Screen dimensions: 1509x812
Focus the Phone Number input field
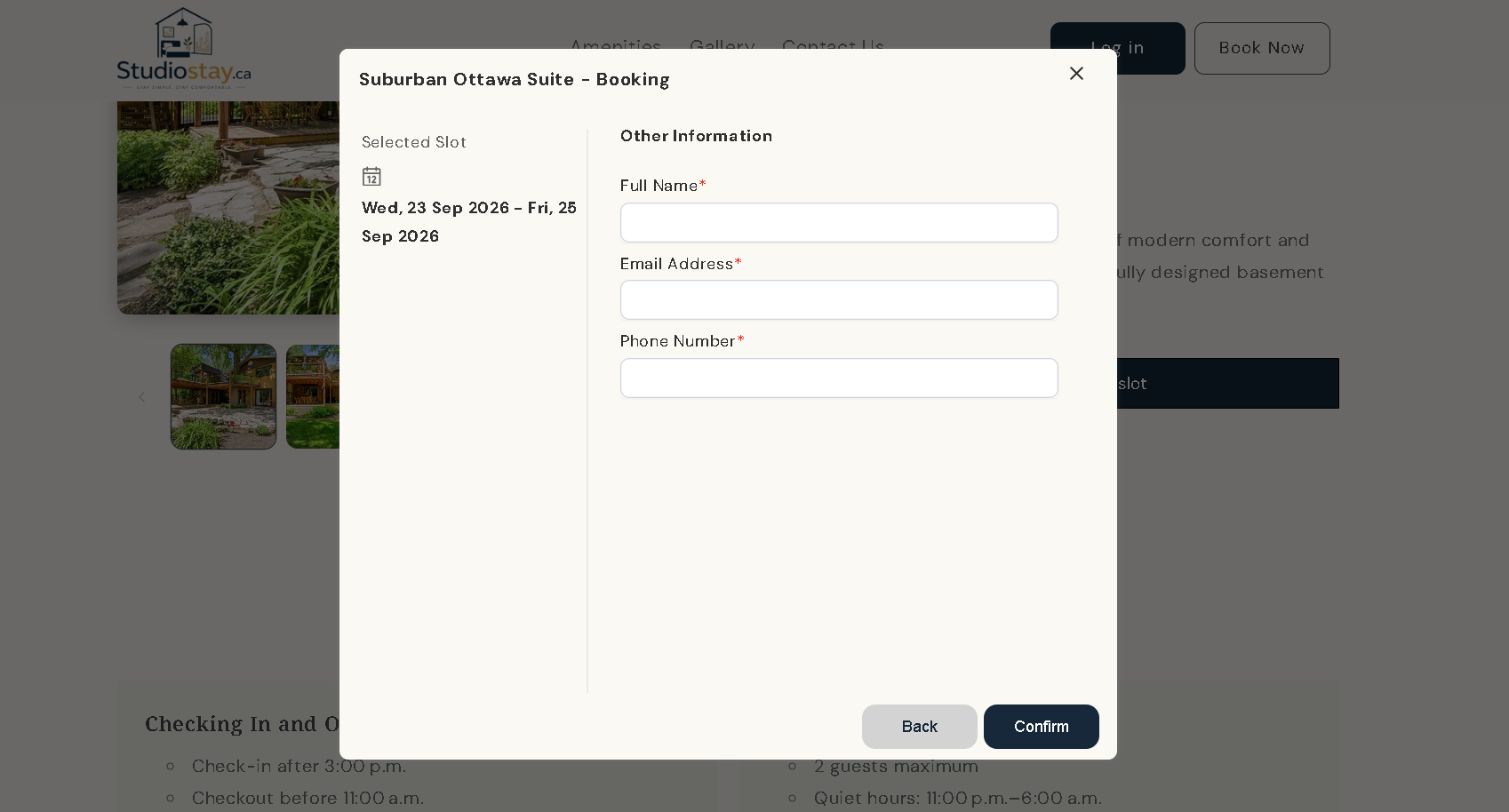coord(839,378)
